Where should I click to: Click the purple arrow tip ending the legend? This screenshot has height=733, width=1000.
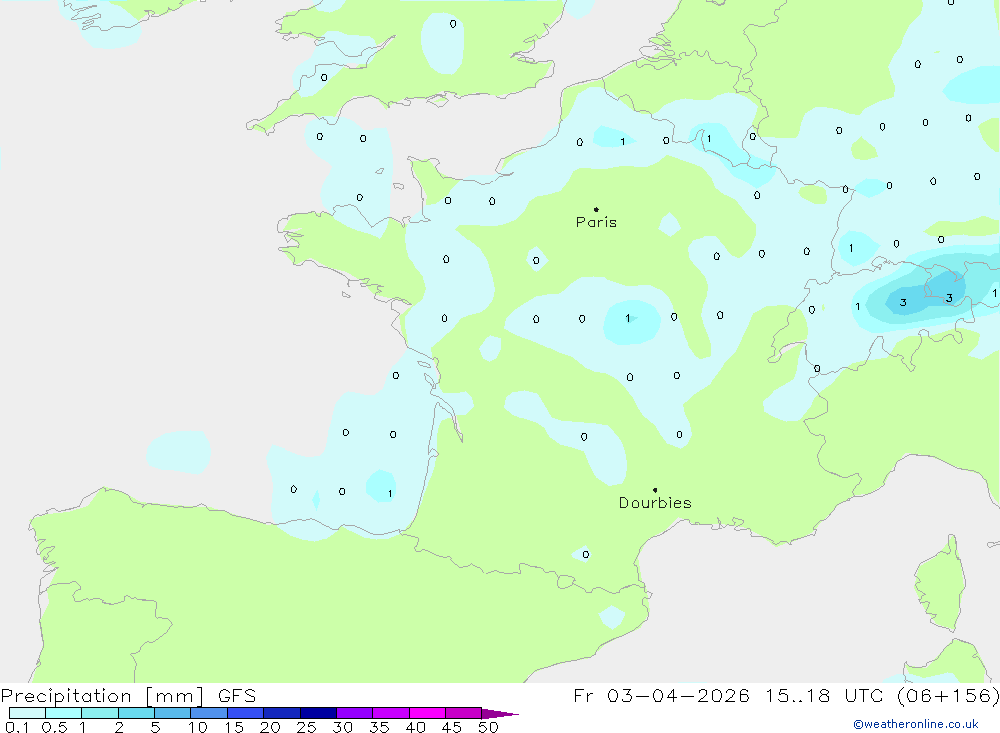pyautogui.click(x=500, y=714)
